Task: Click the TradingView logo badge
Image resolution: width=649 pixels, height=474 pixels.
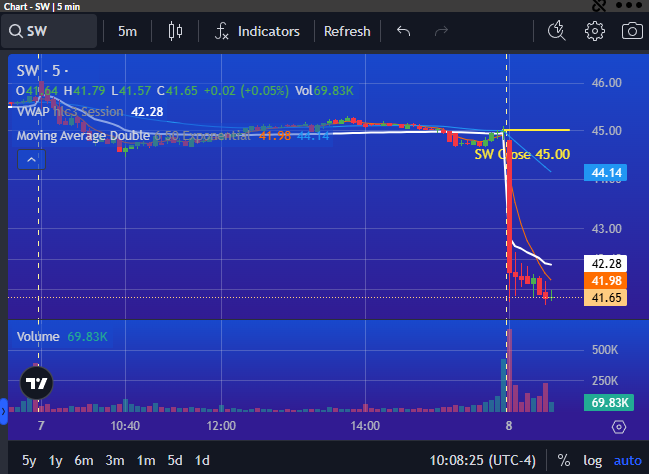Action: pos(36,383)
